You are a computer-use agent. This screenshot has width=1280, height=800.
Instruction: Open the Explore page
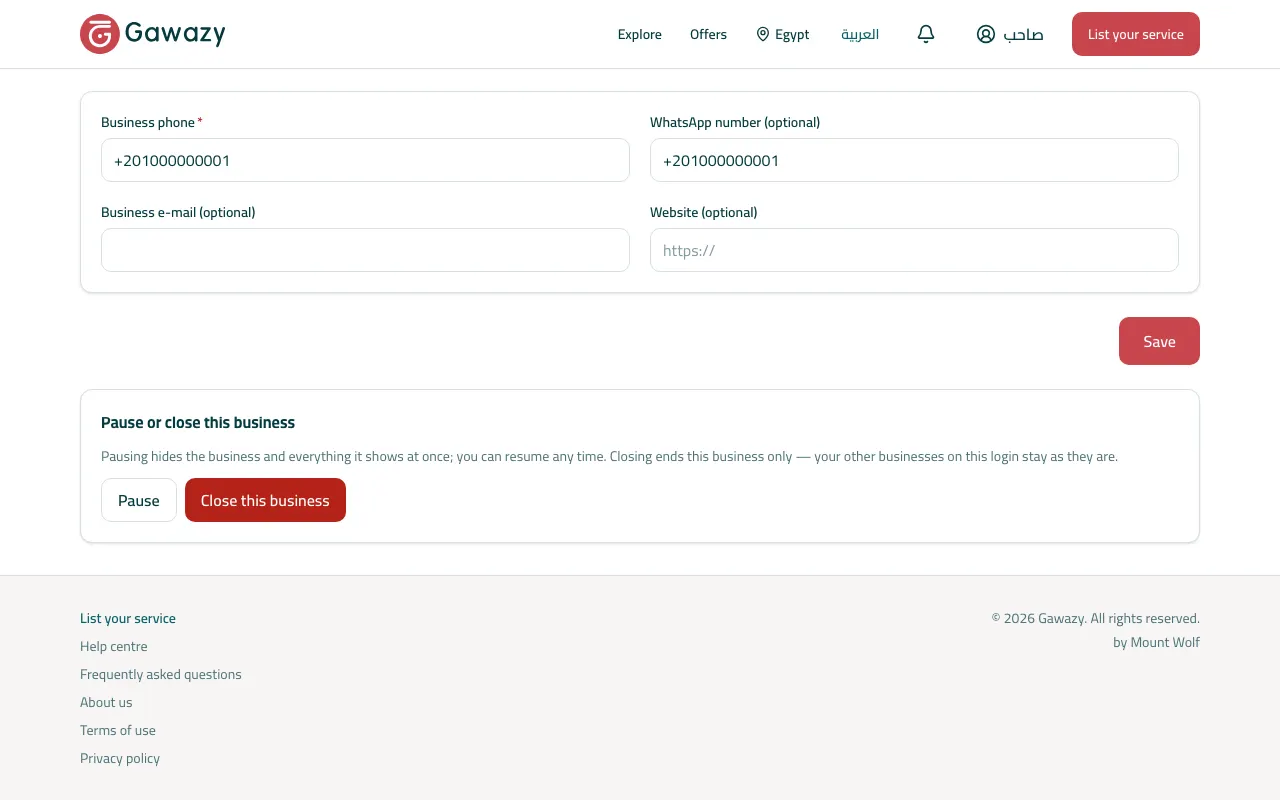640,34
